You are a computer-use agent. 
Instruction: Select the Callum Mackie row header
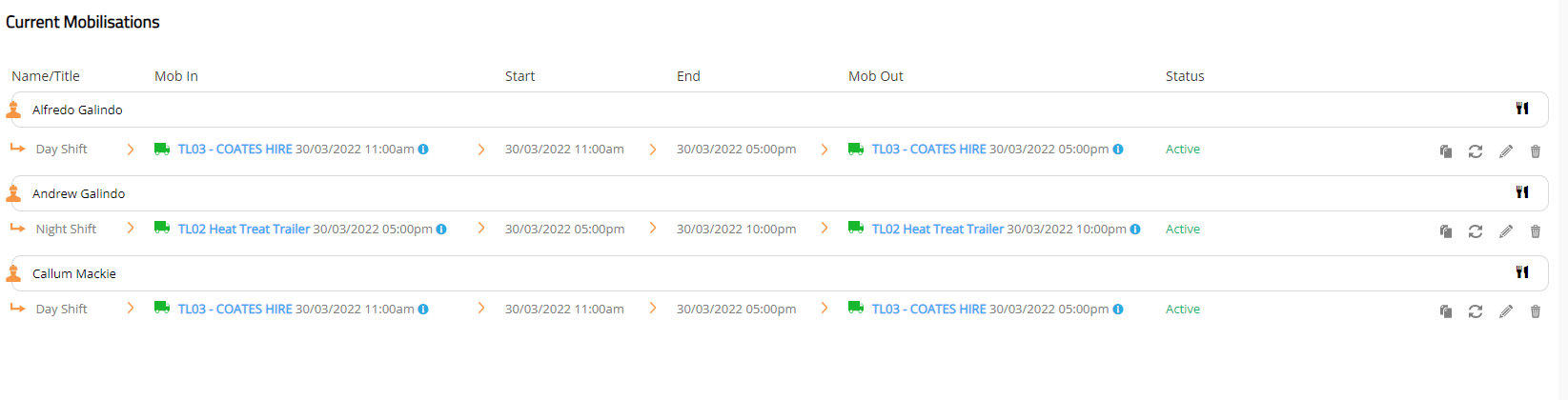point(74,273)
